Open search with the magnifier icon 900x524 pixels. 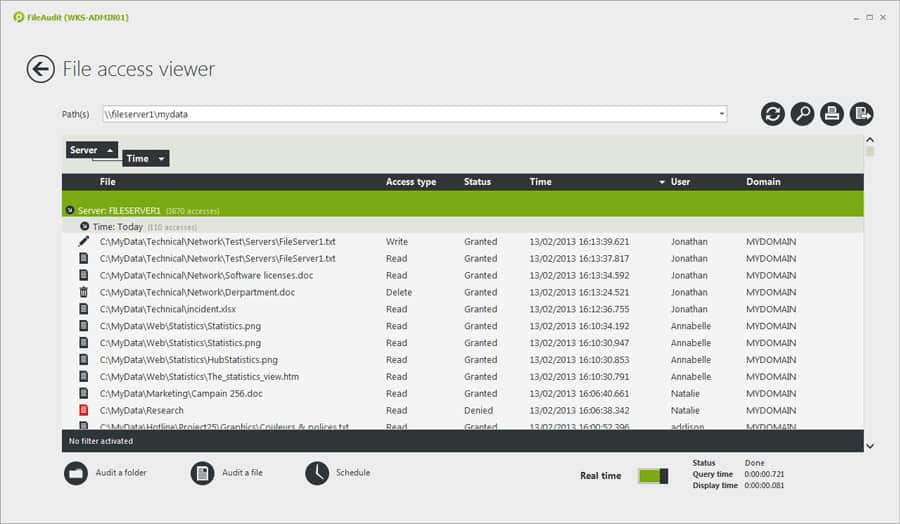802,114
